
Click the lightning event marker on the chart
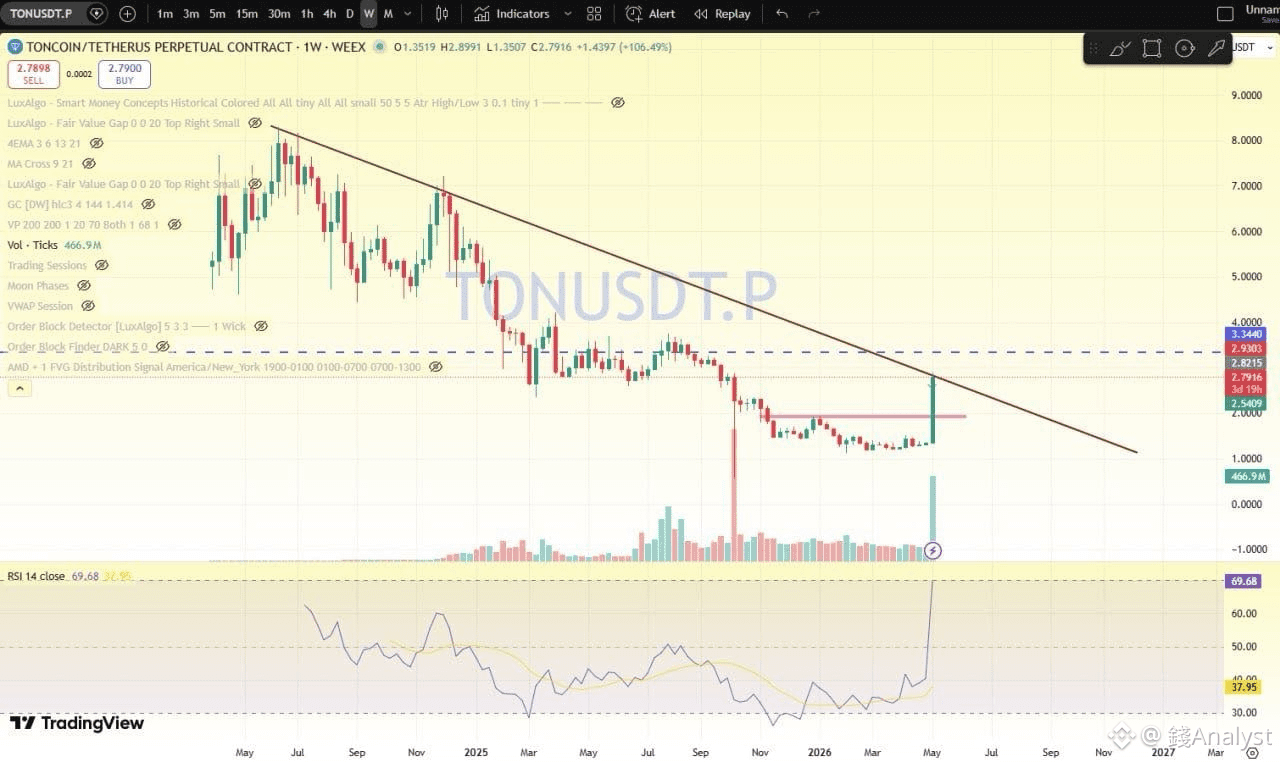coord(933,550)
